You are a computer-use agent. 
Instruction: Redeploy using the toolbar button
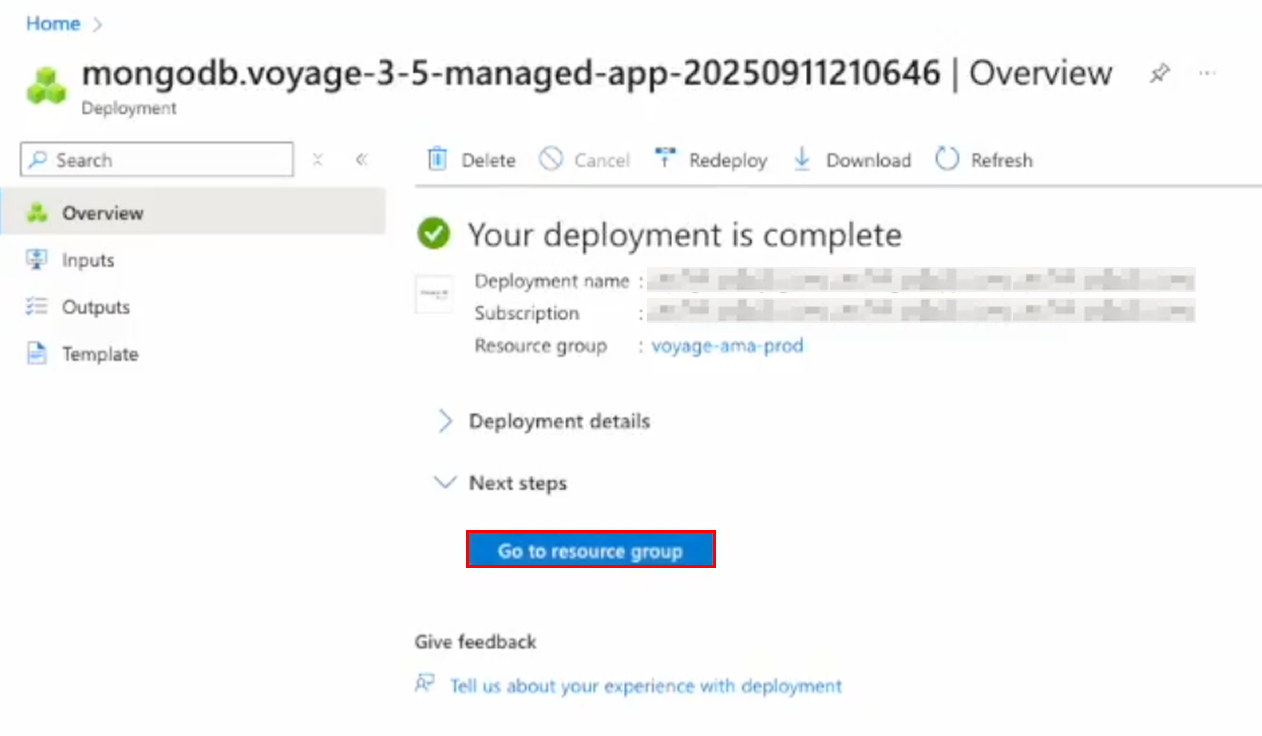pos(711,160)
